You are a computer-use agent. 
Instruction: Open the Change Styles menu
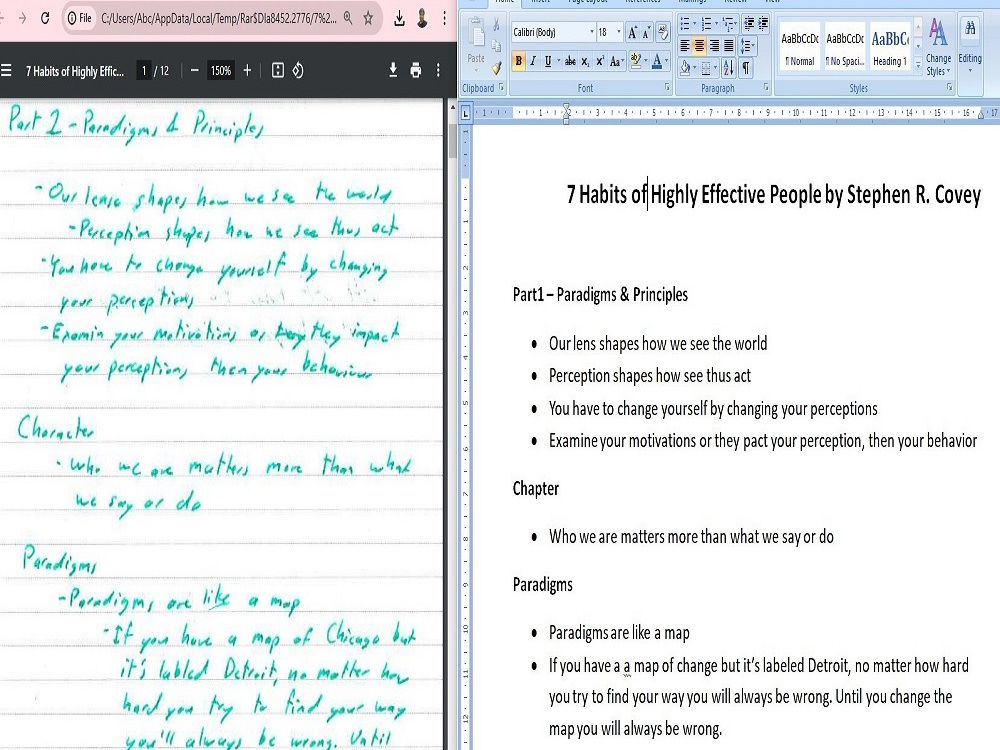tap(938, 46)
